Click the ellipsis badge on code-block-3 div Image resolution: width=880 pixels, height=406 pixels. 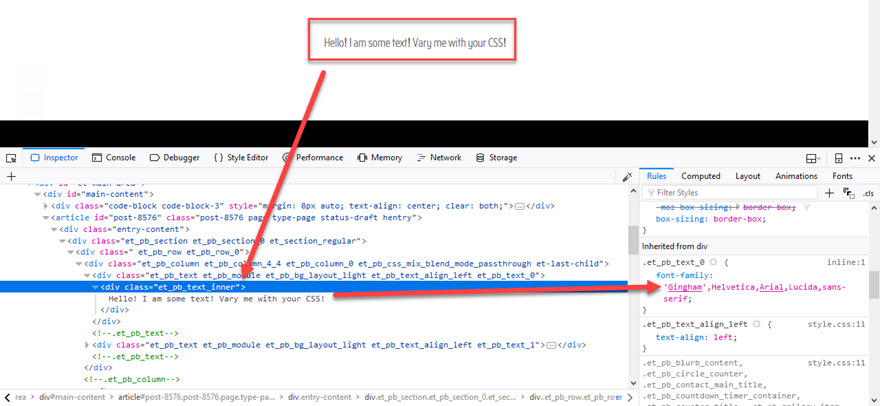click(x=519, y=206)
